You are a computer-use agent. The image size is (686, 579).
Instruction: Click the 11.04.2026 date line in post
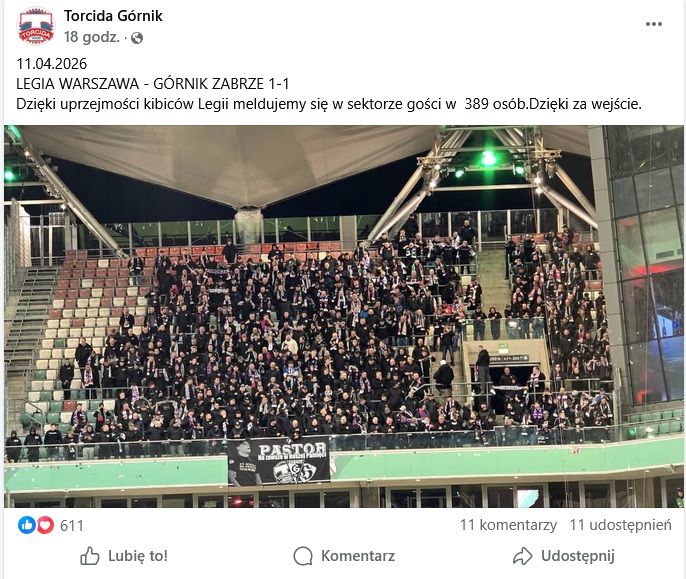coord(52,64)
